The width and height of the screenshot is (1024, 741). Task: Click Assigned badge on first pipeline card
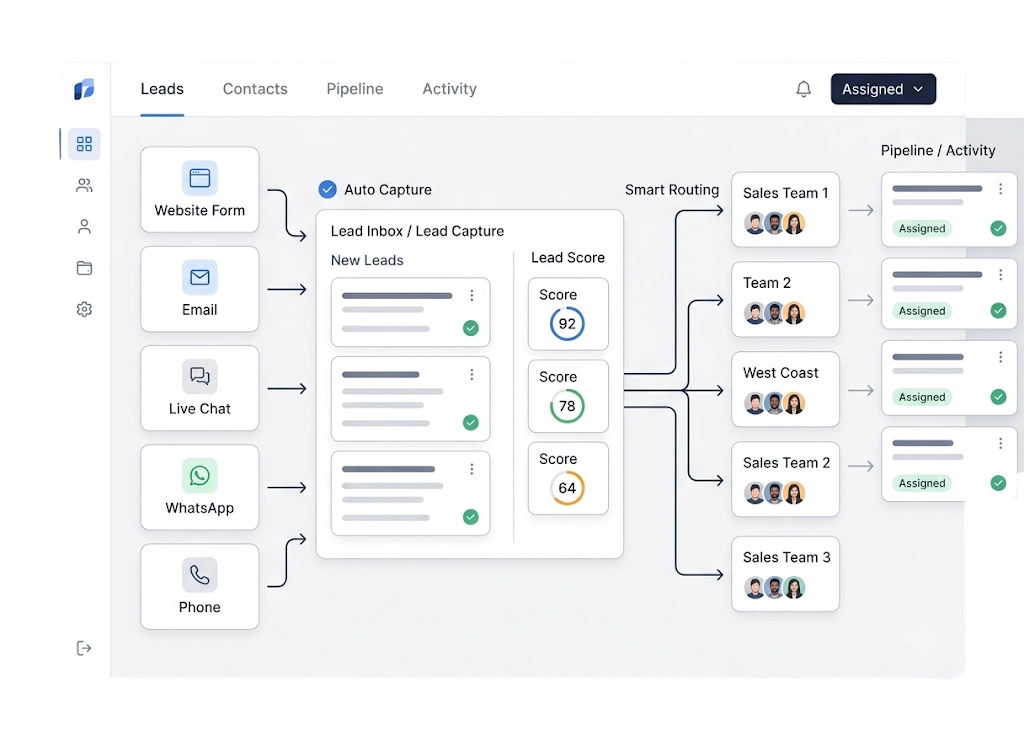coord(922,229)
